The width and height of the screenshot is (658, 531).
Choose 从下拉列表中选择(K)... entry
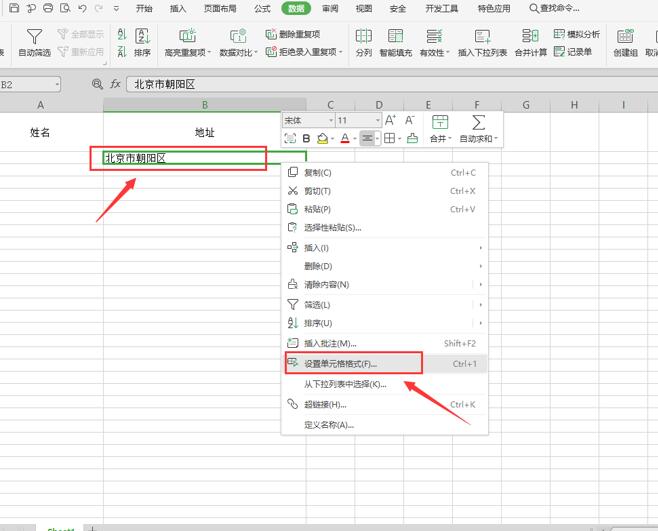pos(385,384)
